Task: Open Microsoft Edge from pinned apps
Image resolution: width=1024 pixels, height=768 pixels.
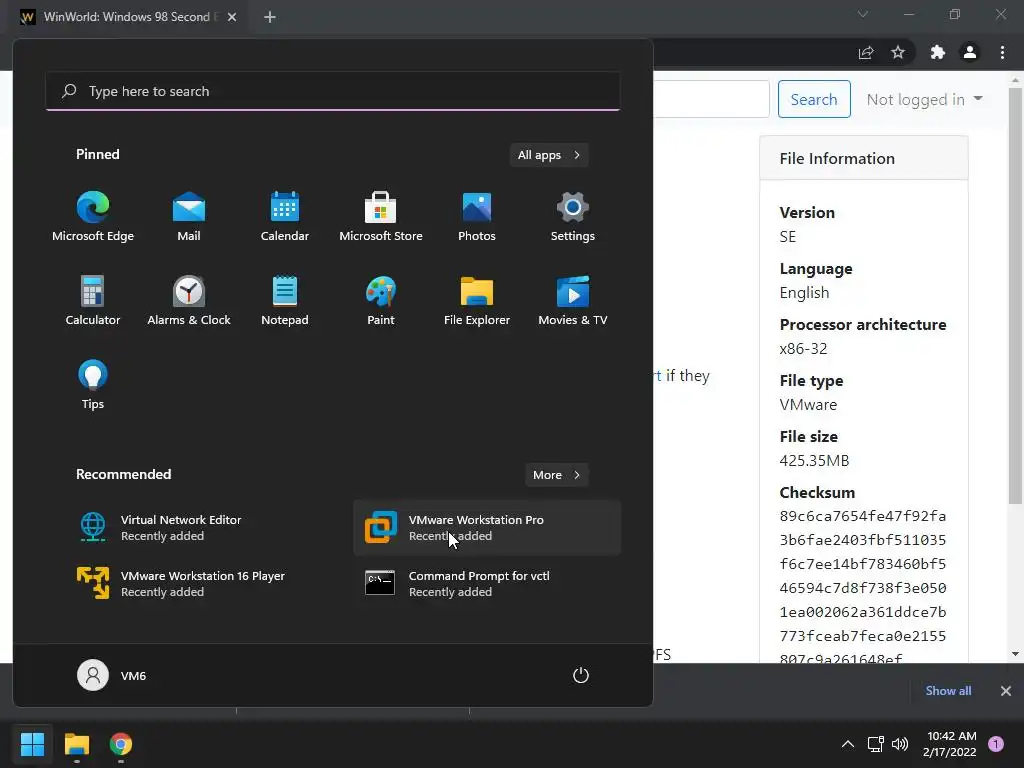Action: [x=93, y=217]
